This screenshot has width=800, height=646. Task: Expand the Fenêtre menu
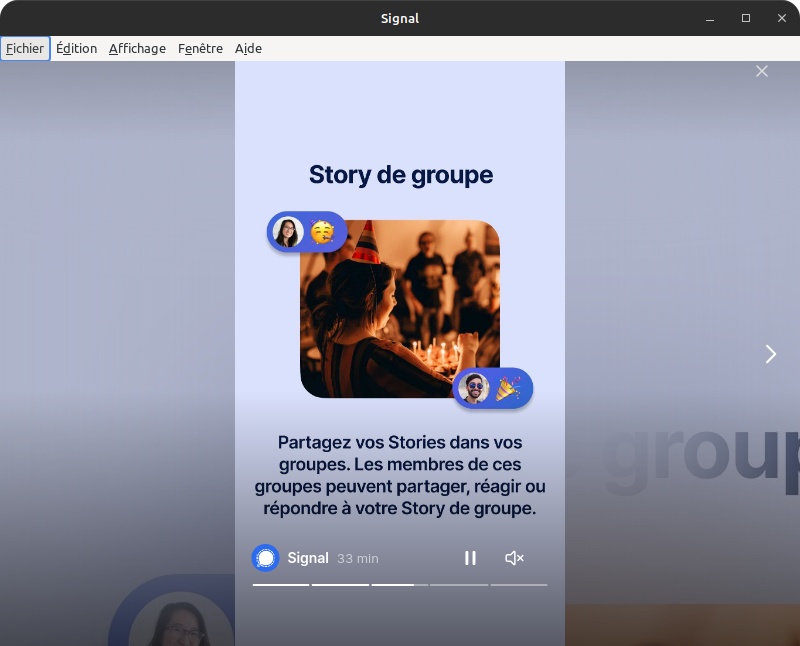[200, 48]
